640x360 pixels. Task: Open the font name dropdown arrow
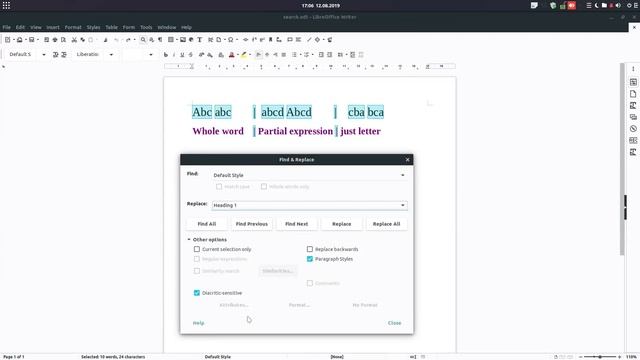click(111, 54)
